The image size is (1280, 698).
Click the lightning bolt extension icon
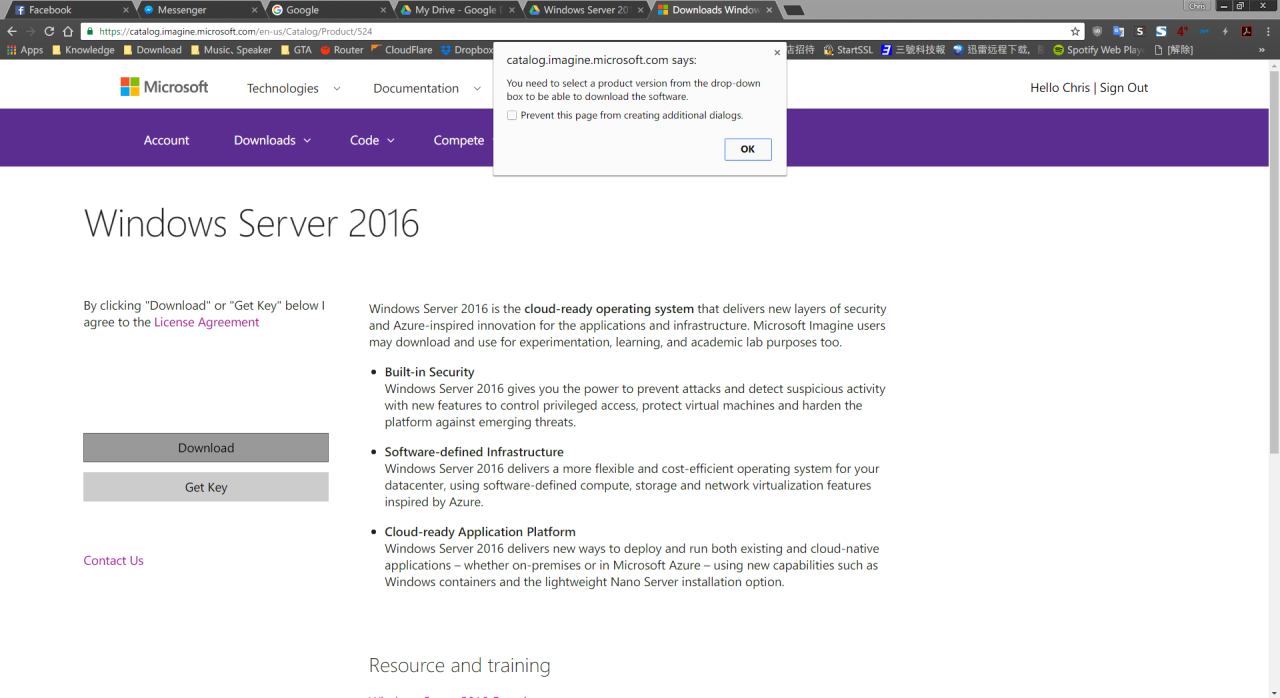(1225, 31)
